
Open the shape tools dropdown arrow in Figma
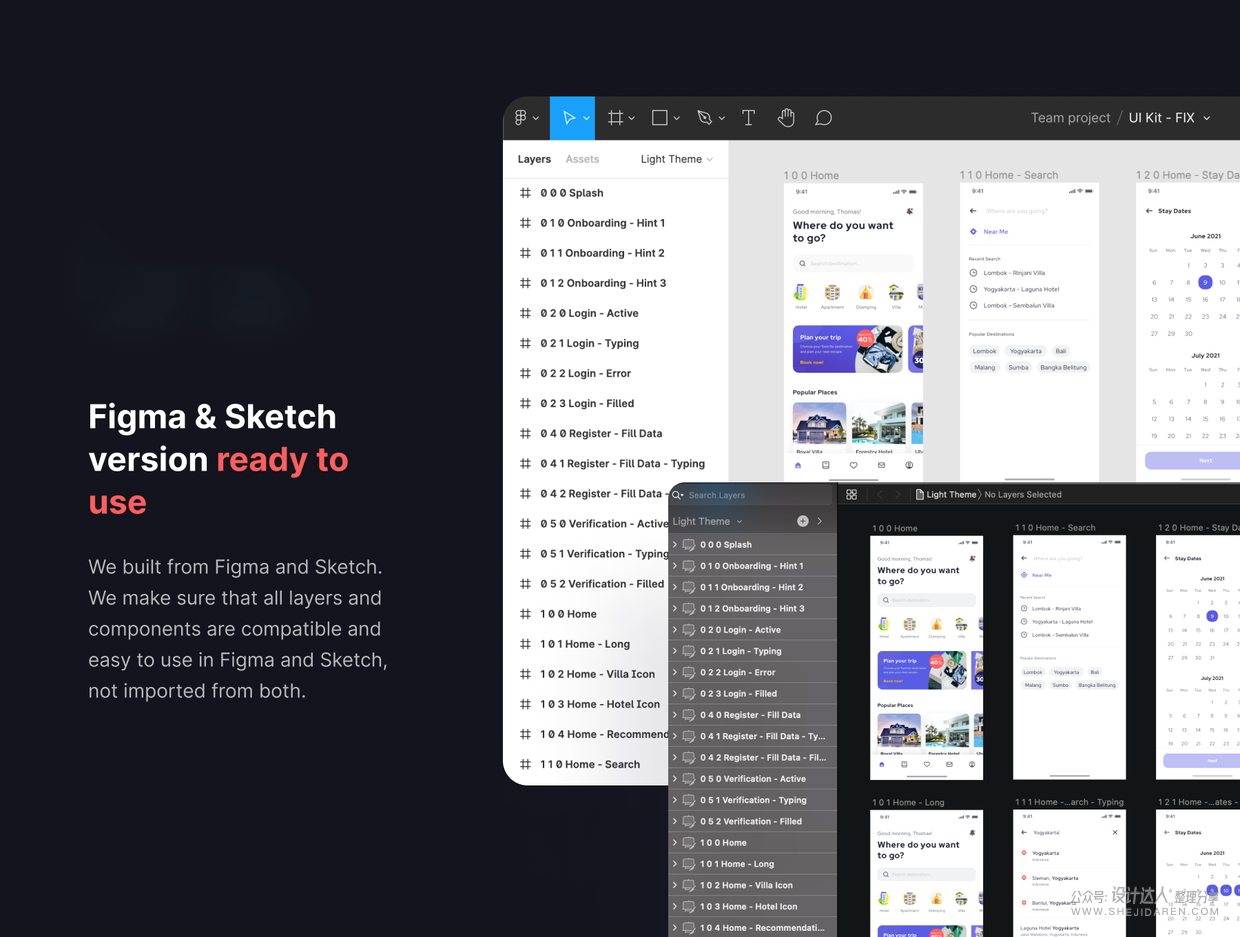tap(677, 119)
